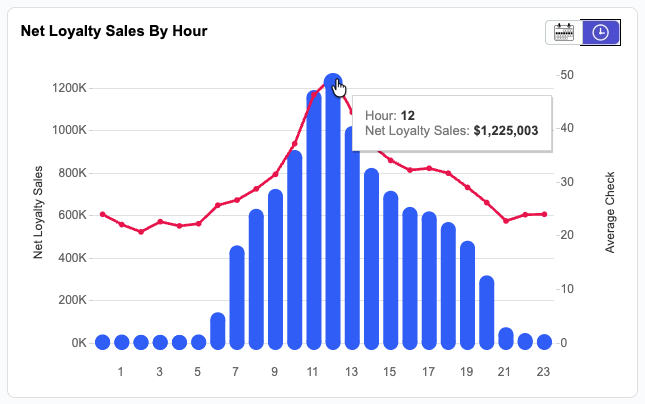
Task: Select the hour 14 sales bar
Action: (371, 259)
